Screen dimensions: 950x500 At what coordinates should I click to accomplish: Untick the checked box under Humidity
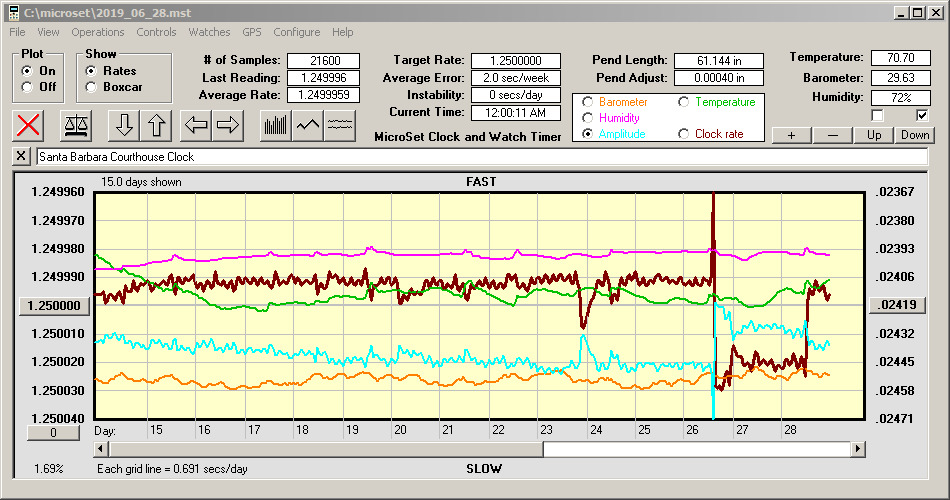922,115
